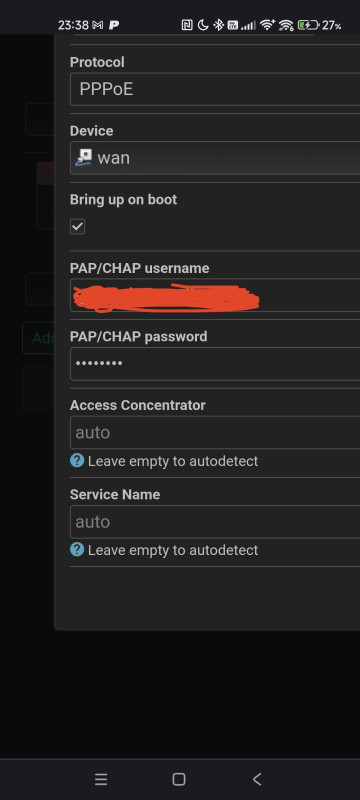Click the help icon under Access Concentrator

click(x=77, y=461)
